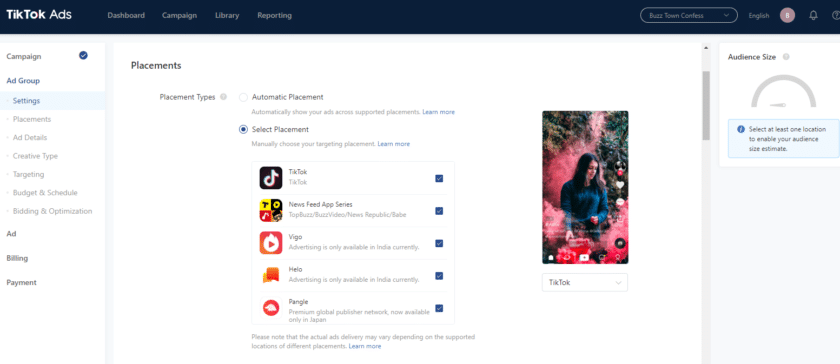Image resolution: width=840 pixels, height=364 pixels.
Task: Jump to Budget & Schedule in sidebar
Action: tap(45, 192)
